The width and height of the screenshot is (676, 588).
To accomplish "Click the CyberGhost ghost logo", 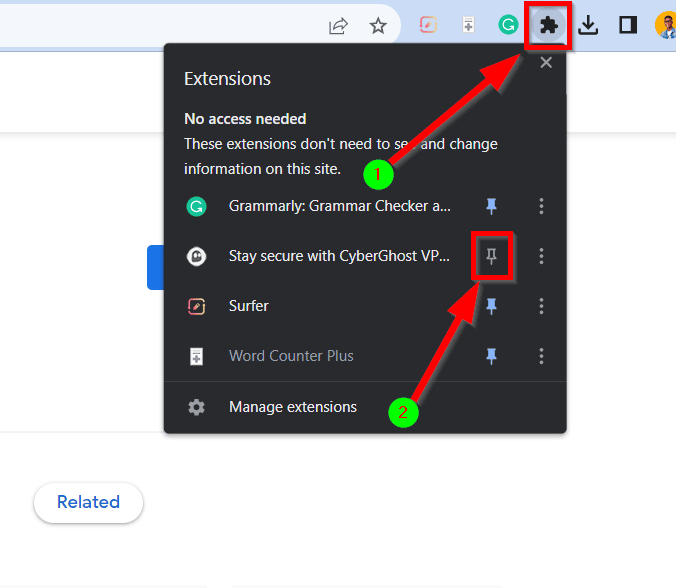I will pyautogui.click(x=196, y=256).
